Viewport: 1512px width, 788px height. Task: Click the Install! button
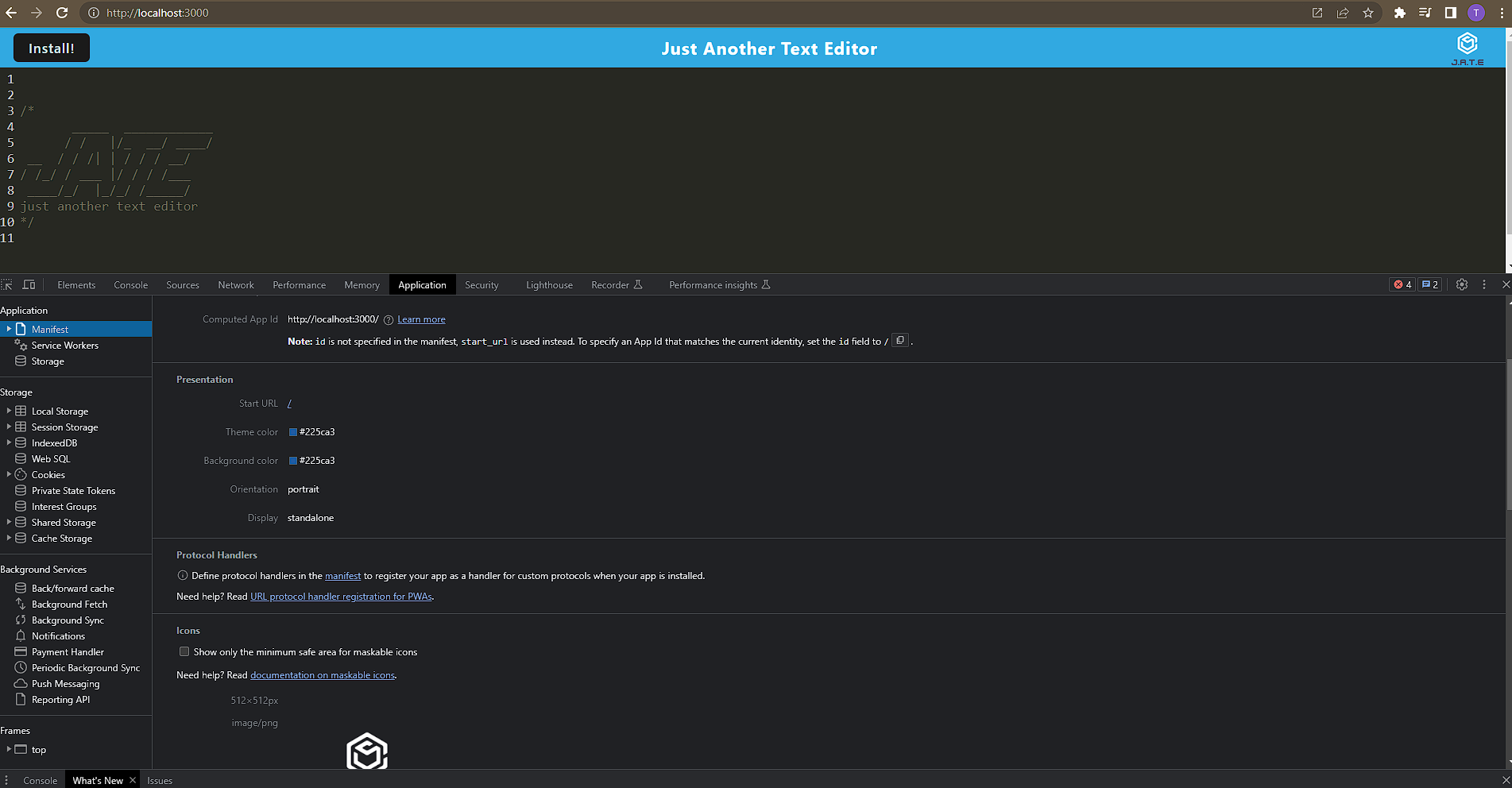51,48
